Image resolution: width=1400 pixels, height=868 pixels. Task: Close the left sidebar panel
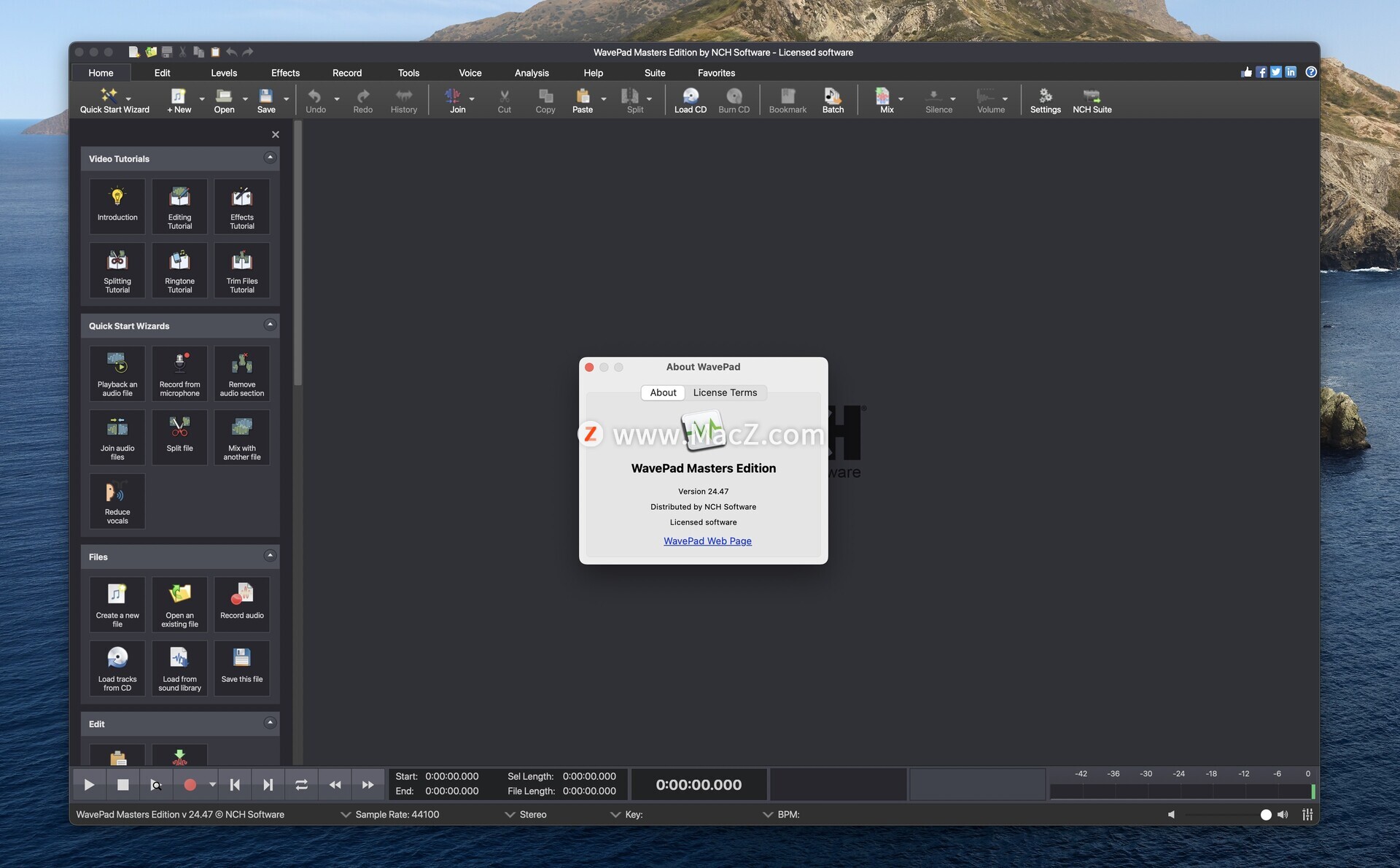pos(276,134)
